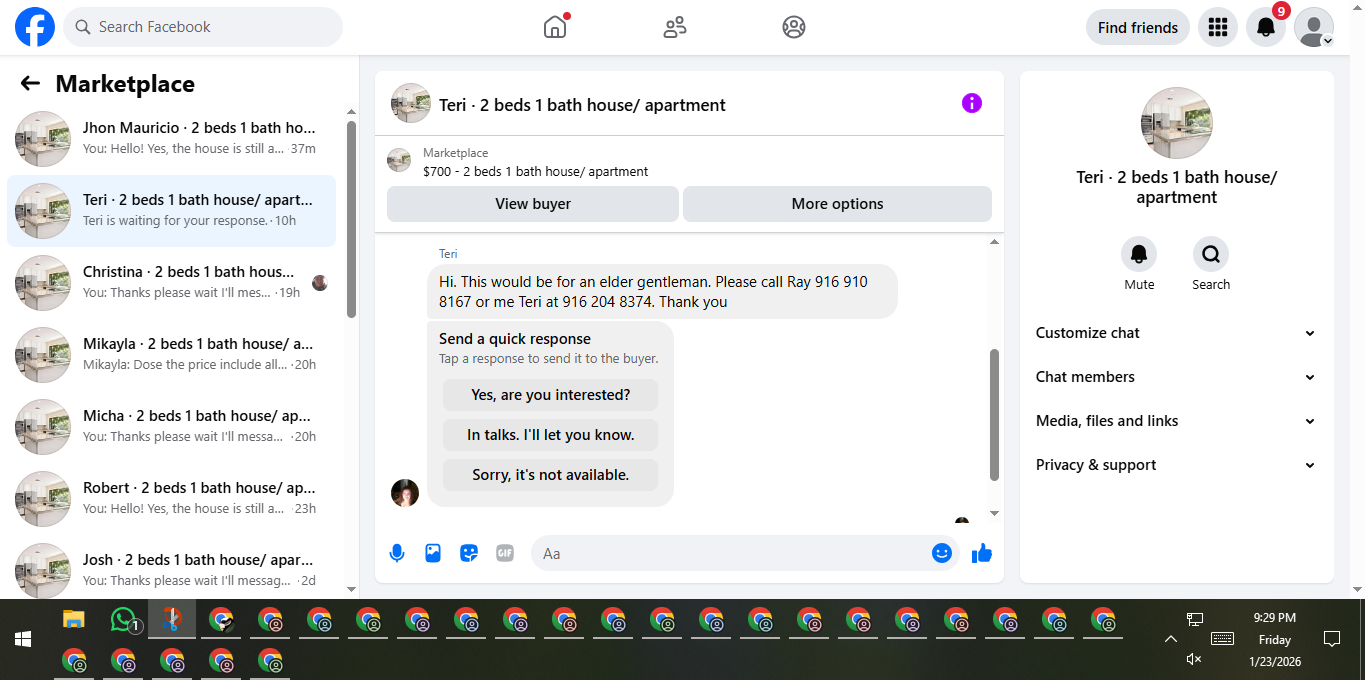Click the View buyer button
This screenshot has width=1365, height=680.
click(x=533, y=204)
